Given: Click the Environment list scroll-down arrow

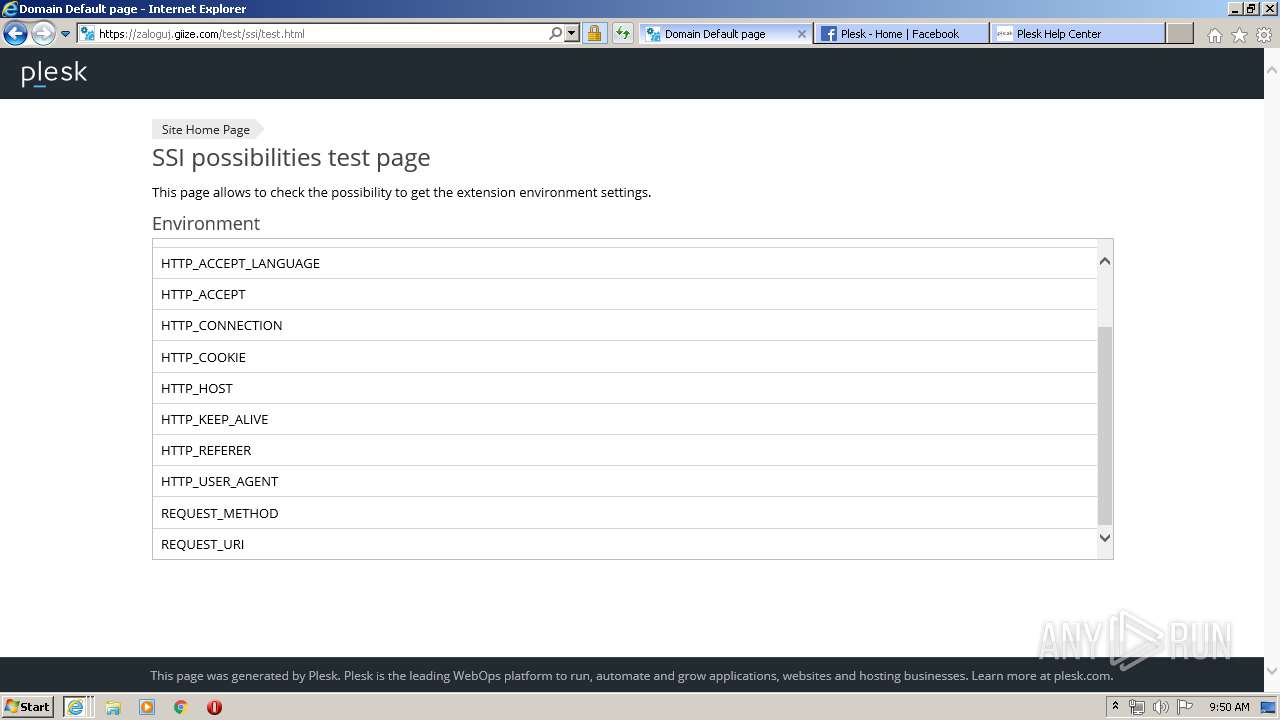Looking at the screenshot, I should click(1105, 538).
